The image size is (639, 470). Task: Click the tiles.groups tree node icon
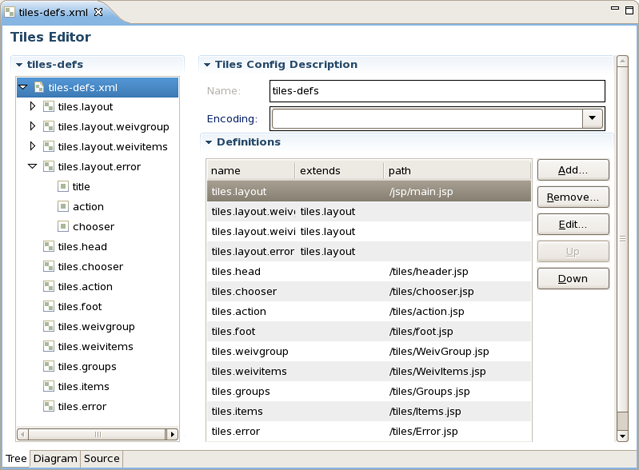point(48,367)
